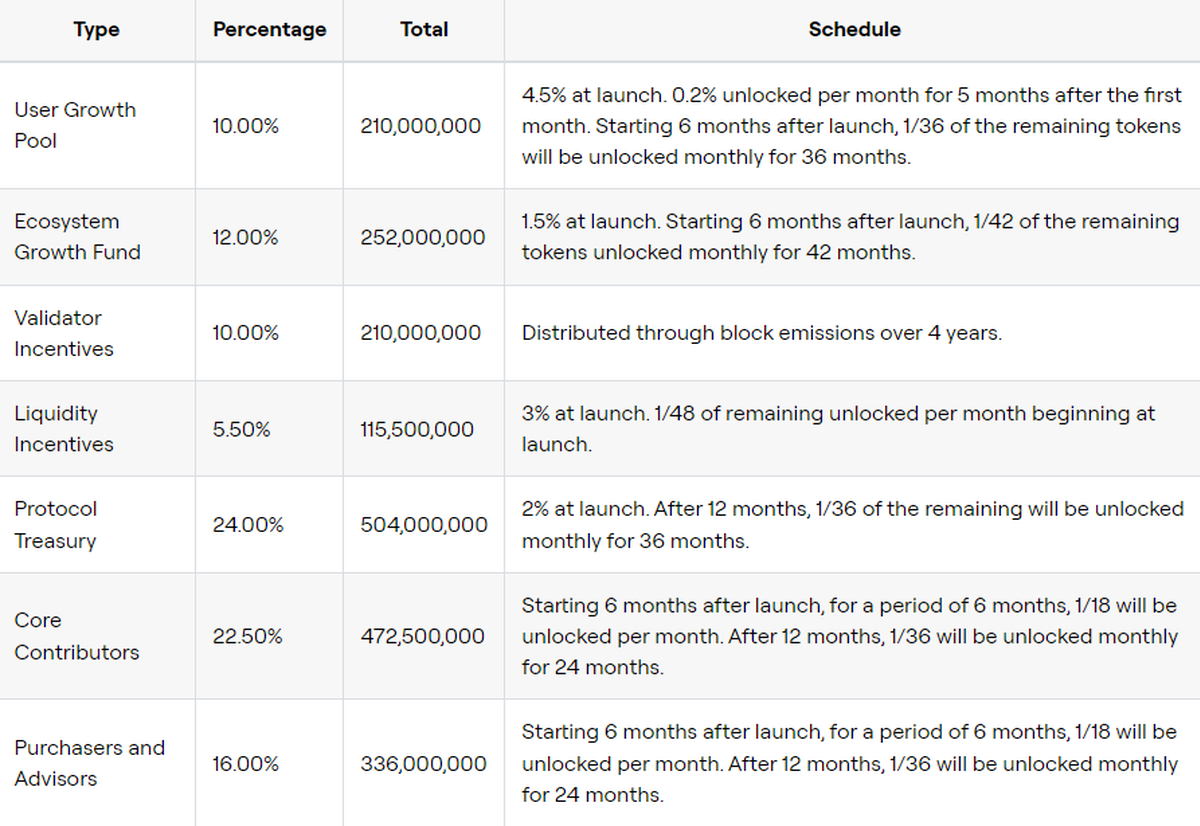Image resolution: width=1200 pixels, height=826 pixels.
Task: Select the 504,000,000 total cell
Action: coord(424,525)
